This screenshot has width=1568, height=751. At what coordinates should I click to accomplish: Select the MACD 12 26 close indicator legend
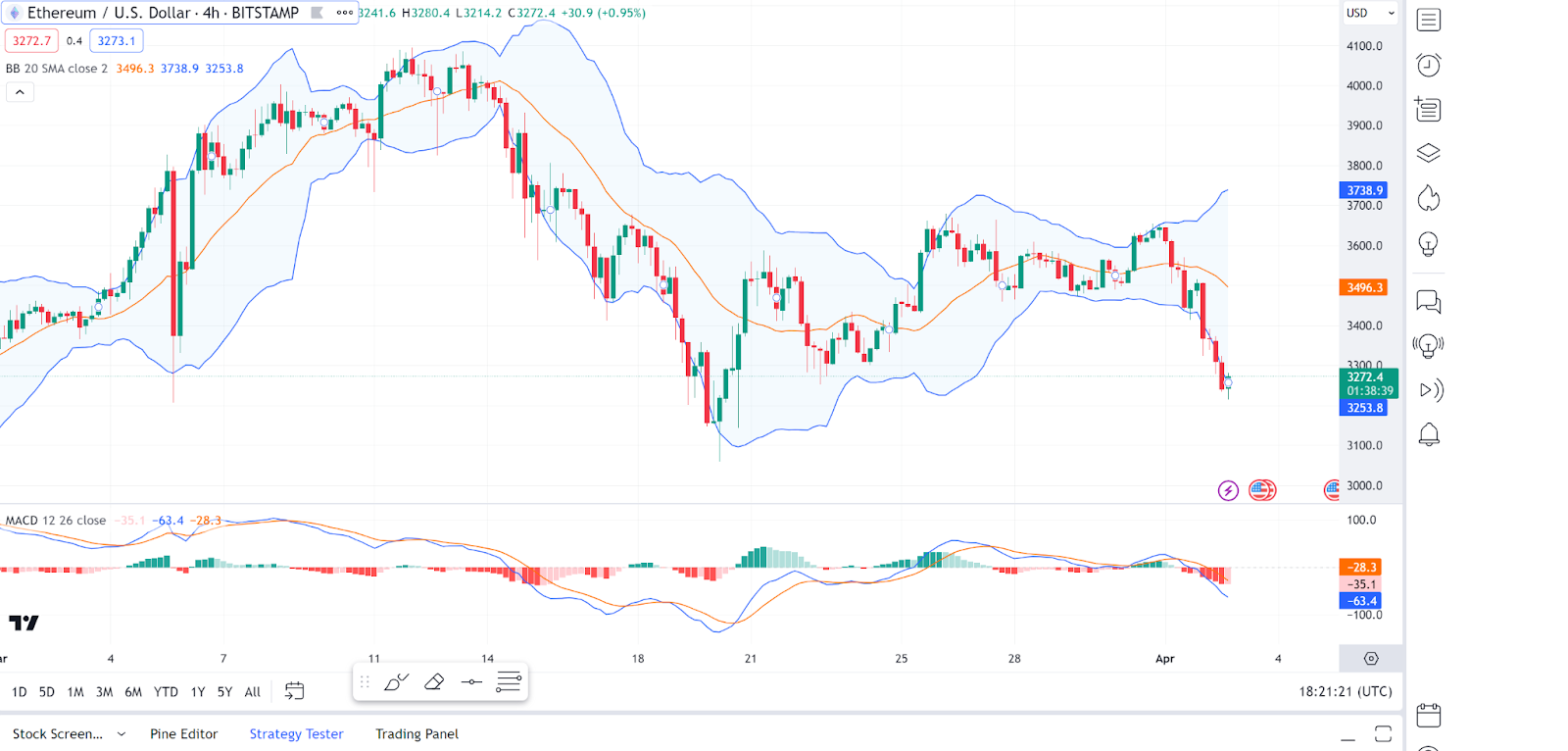(56, 520)
